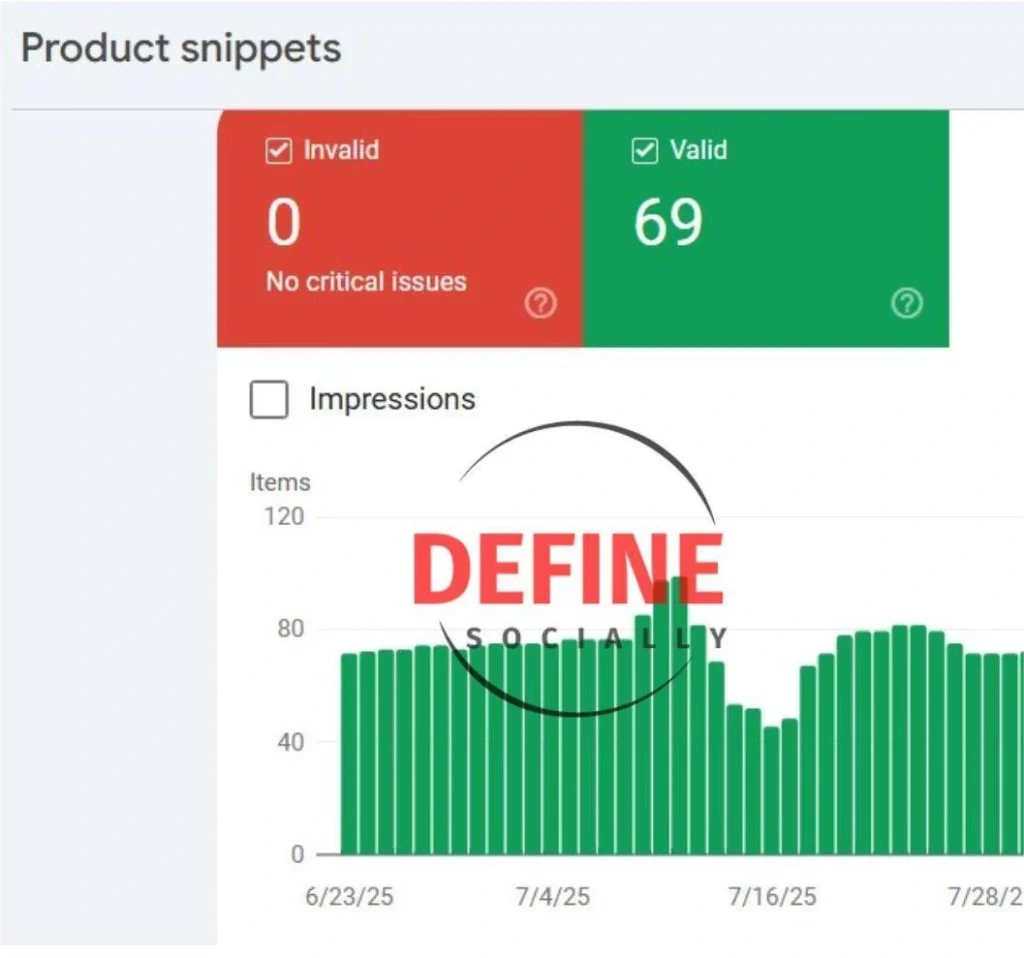Toggle the Valid checkbox
The image size is (1024, 958).
click(645, 151)
